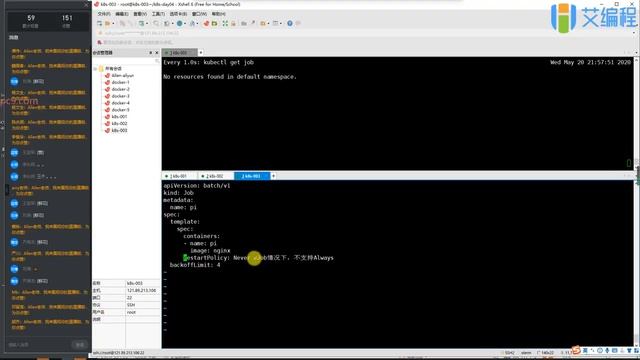
Task: Click the Sogou input method tray icon
Action: (576, 350)
